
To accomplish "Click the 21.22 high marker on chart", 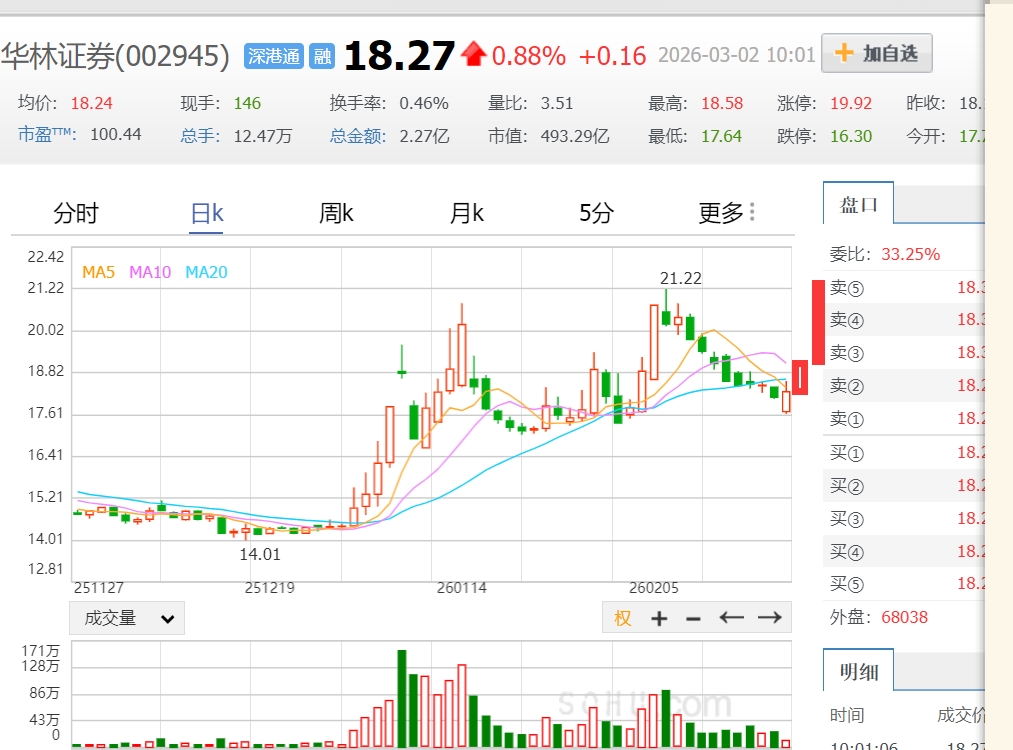I will pyautogui.click(x=680, y=278).
